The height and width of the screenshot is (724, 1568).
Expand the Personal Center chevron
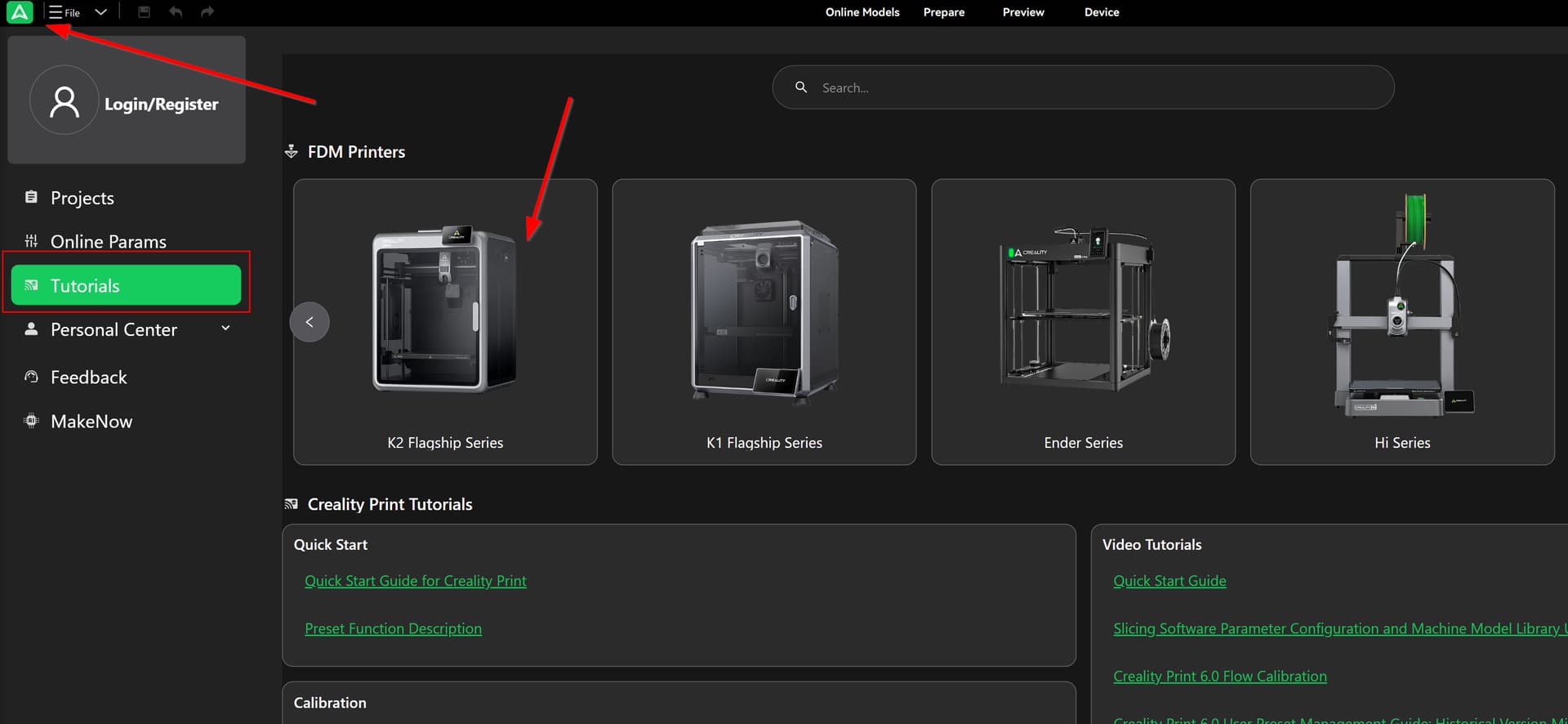[x=225, y=328]
